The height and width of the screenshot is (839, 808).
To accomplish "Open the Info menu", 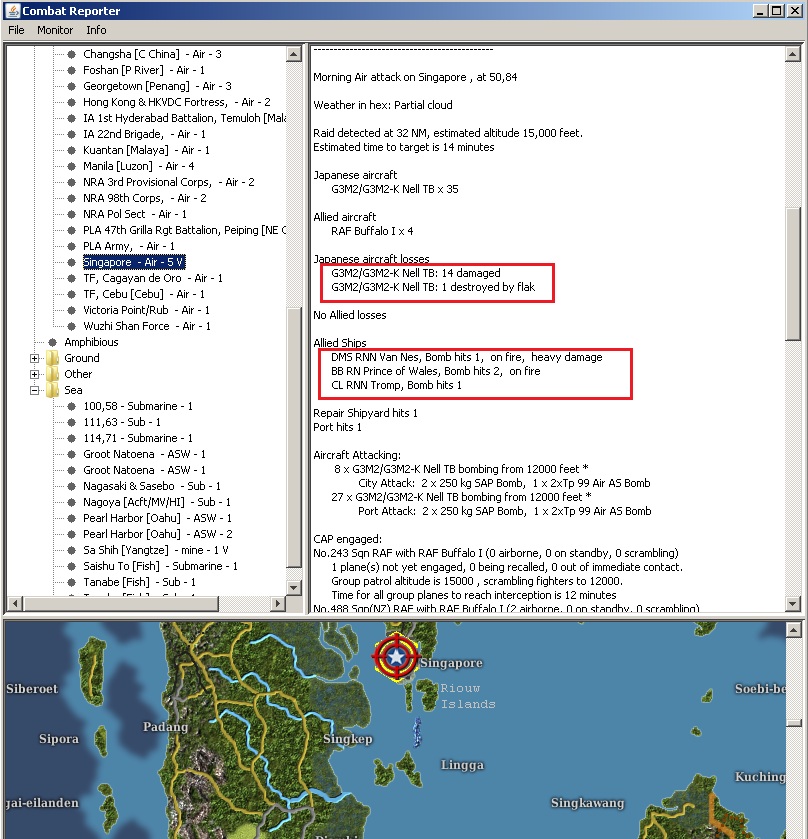I will tap(96, 30).
